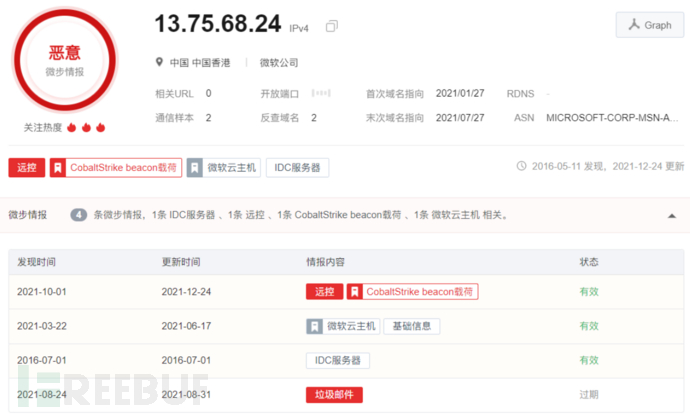Click the 有效 status in the 2016-07-01 row

589,360
